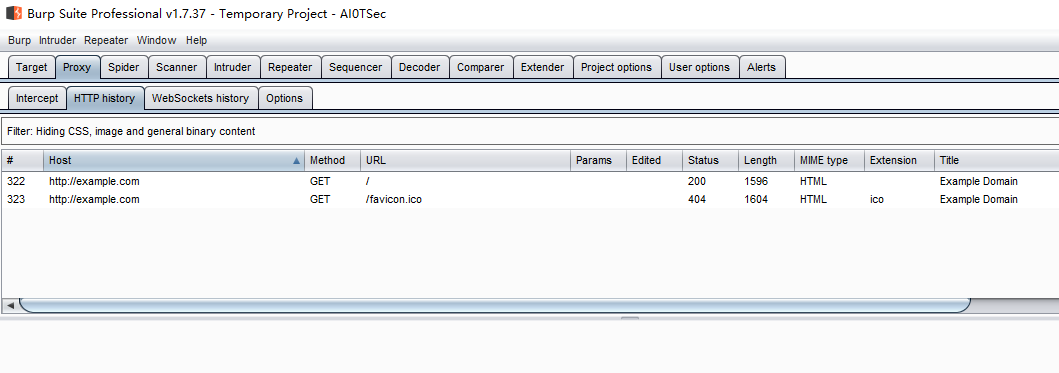Click the split pane divider handle

(629, 317)
